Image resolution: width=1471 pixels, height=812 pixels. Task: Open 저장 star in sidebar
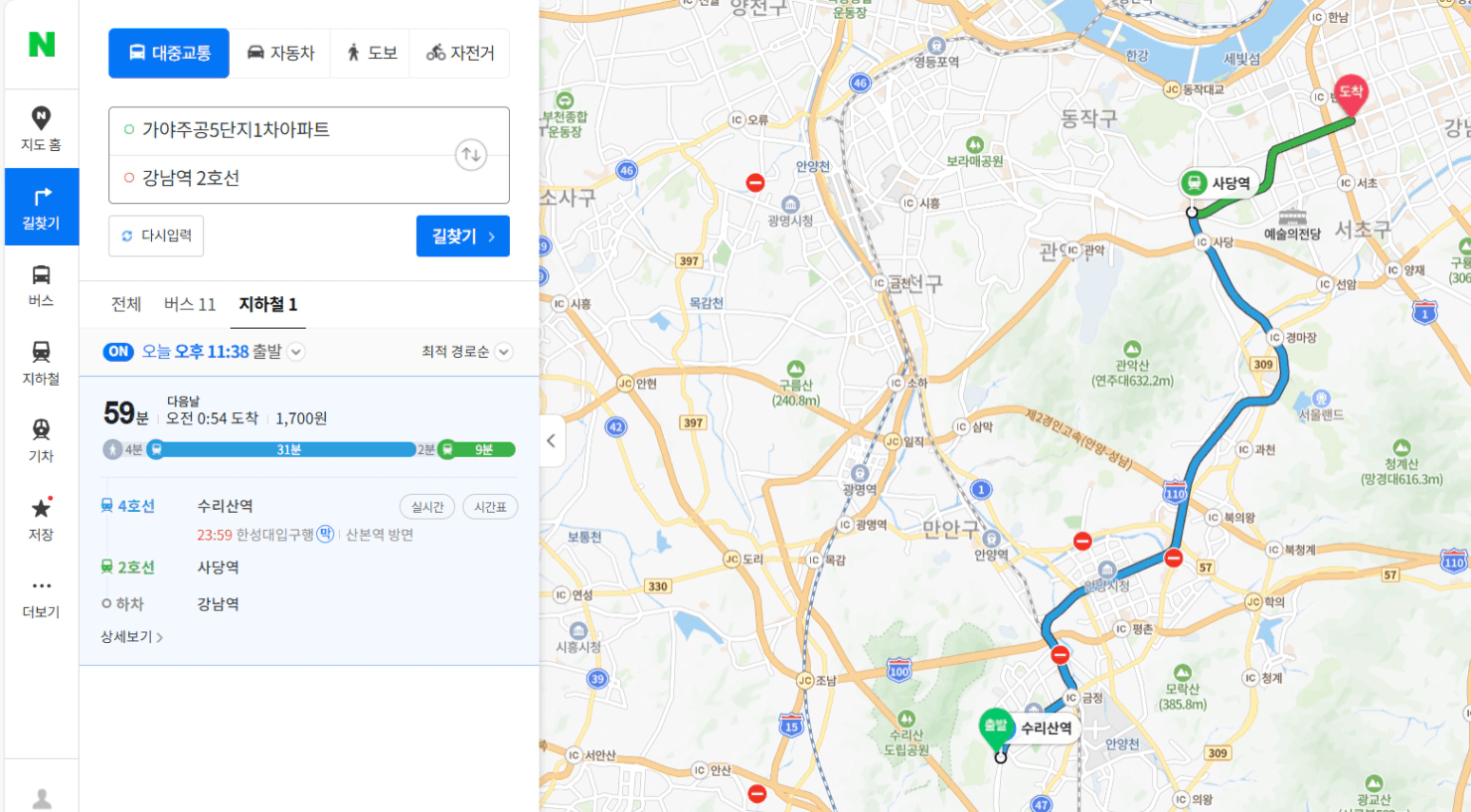[41, 519]
